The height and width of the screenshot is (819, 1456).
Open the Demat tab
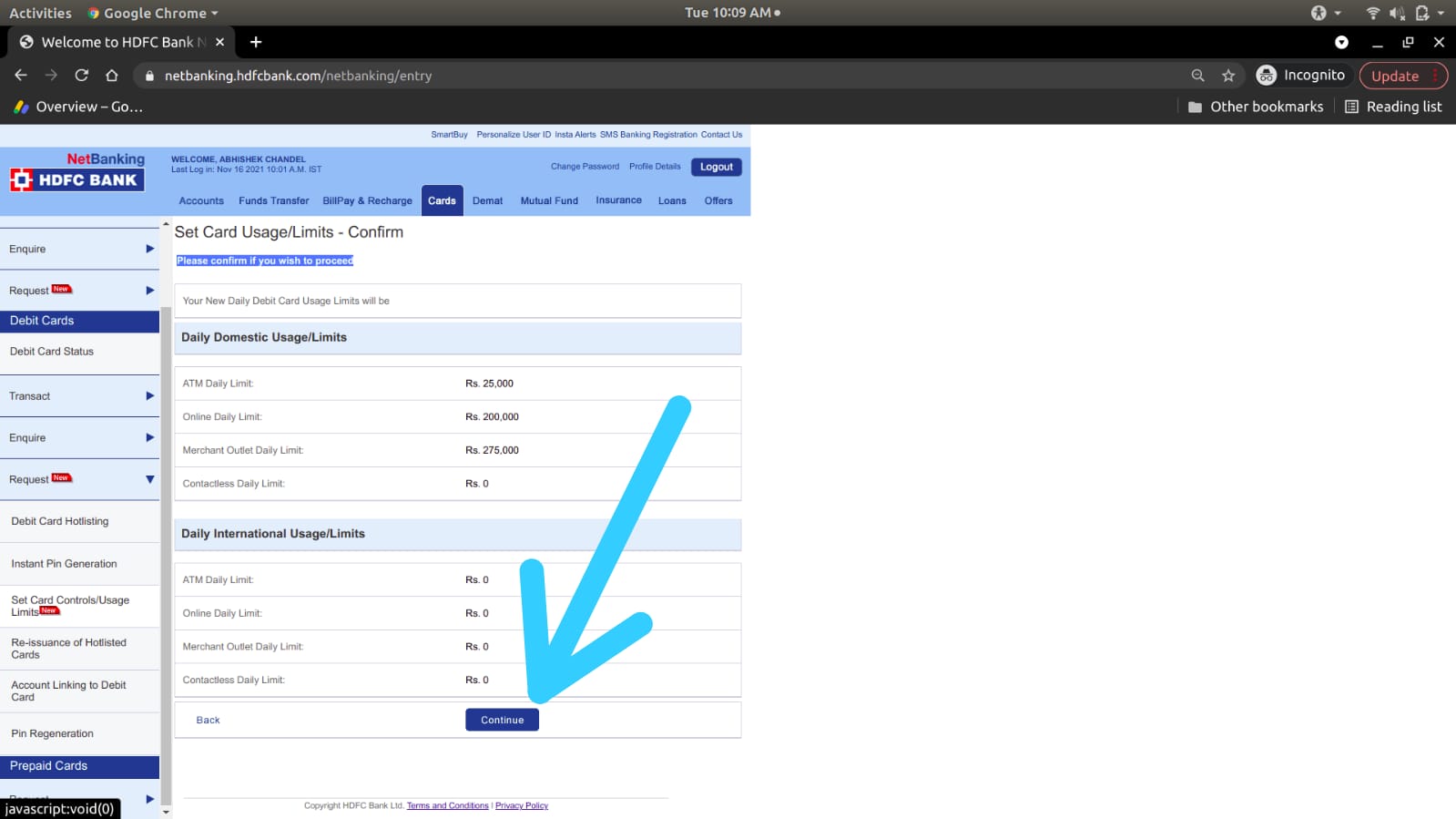tap(487, 200)
